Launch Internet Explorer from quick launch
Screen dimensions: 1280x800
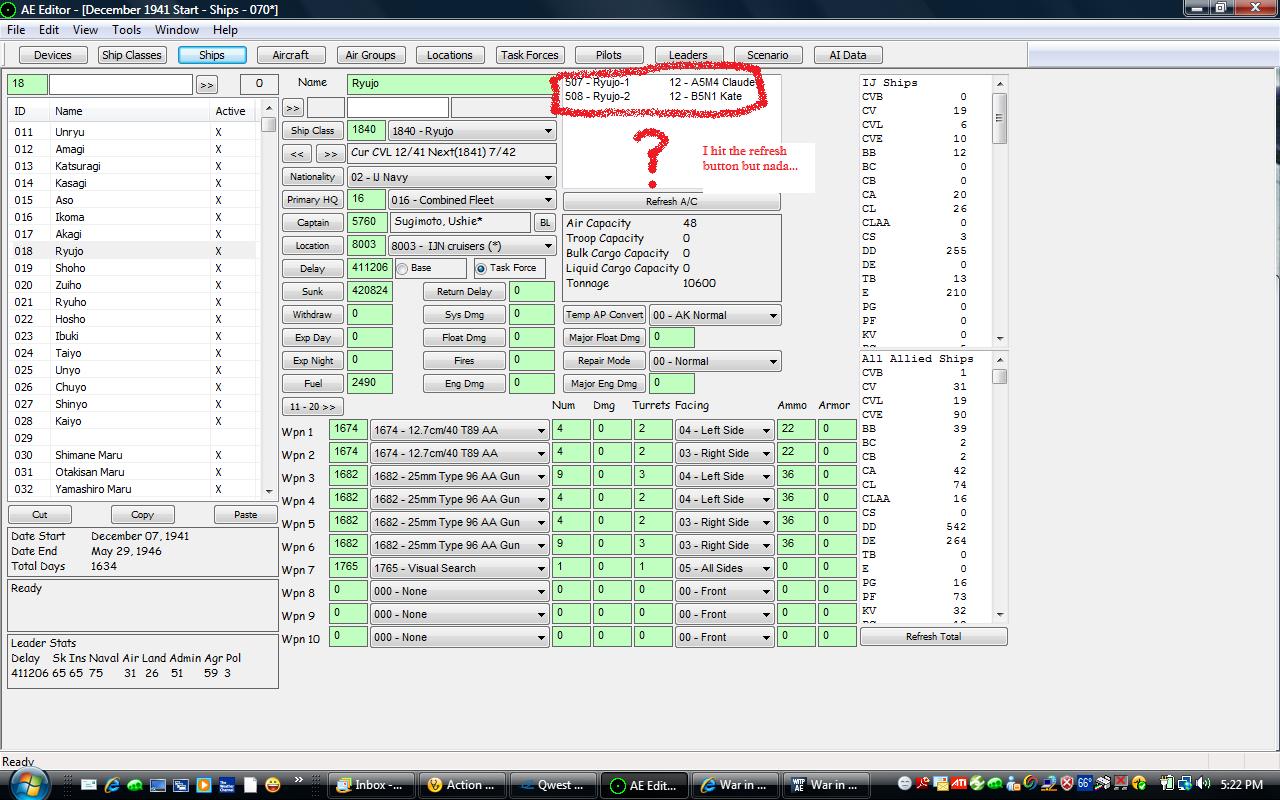point(112,785)
